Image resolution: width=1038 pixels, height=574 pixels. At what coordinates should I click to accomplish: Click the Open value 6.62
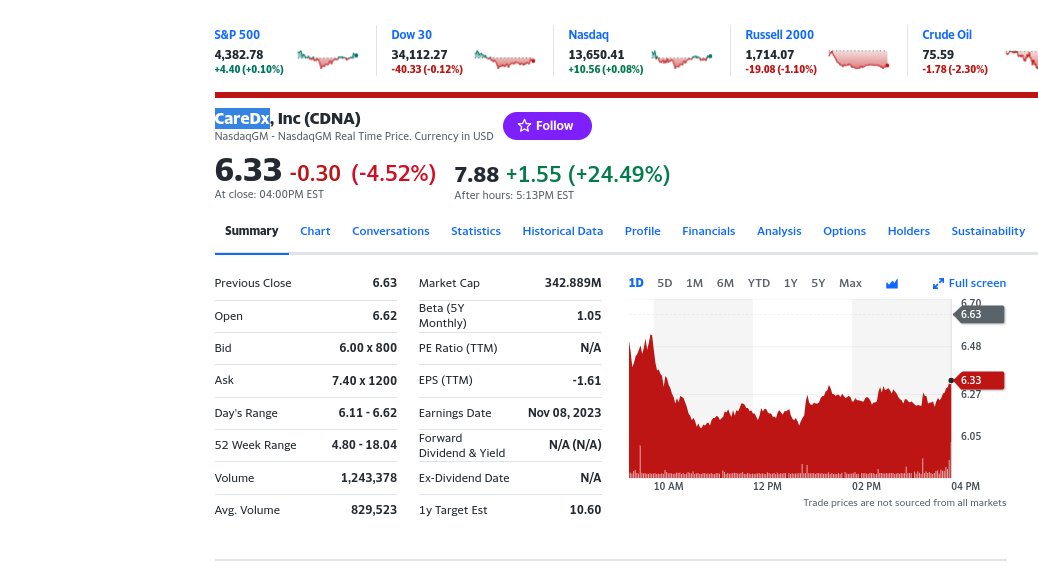tap(385, 316)
